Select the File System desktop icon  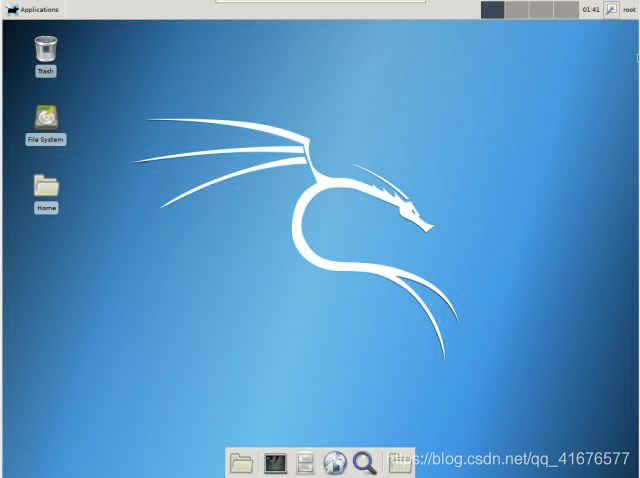pyautogui.click(x=46, y=118)
